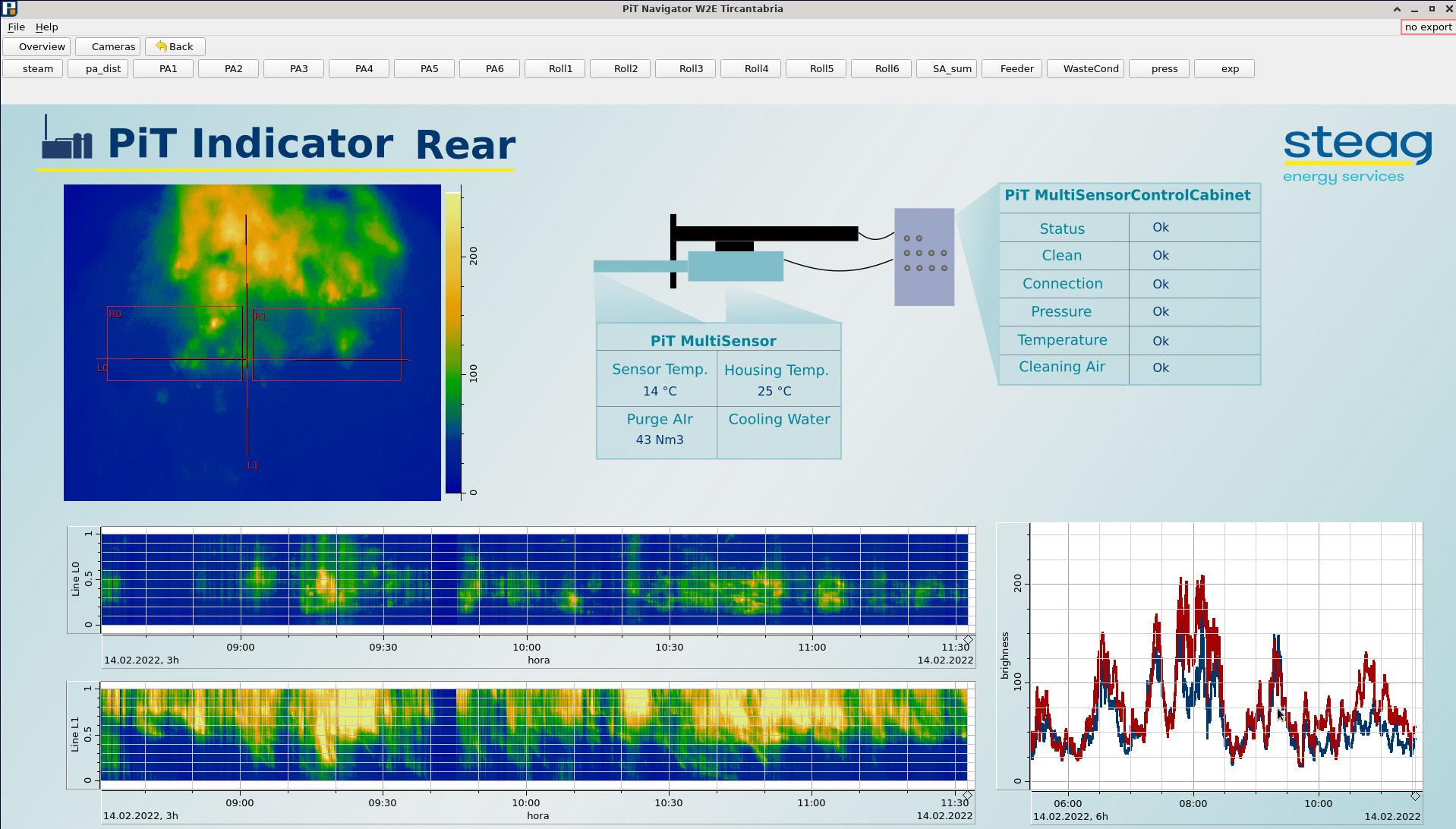
Task: Click the factory logo beside PiT Indicator
Action: (x=67, y=137)
